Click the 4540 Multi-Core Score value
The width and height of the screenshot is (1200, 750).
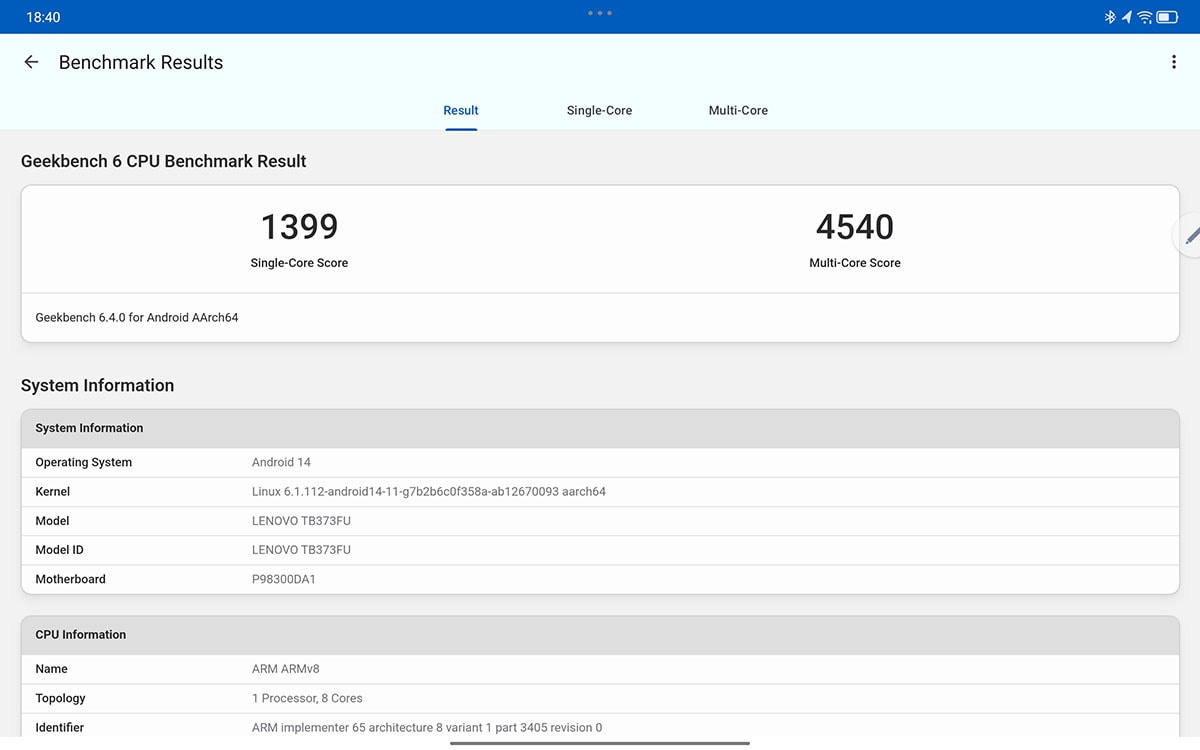click(x=854, y=227)
